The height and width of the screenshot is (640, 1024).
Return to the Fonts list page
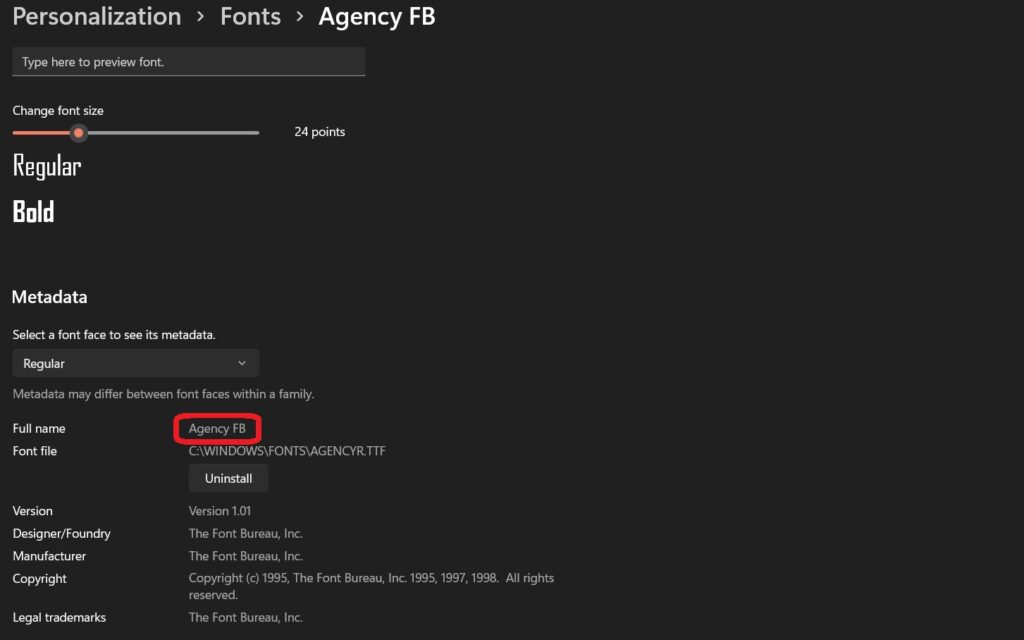click(250, 16)
